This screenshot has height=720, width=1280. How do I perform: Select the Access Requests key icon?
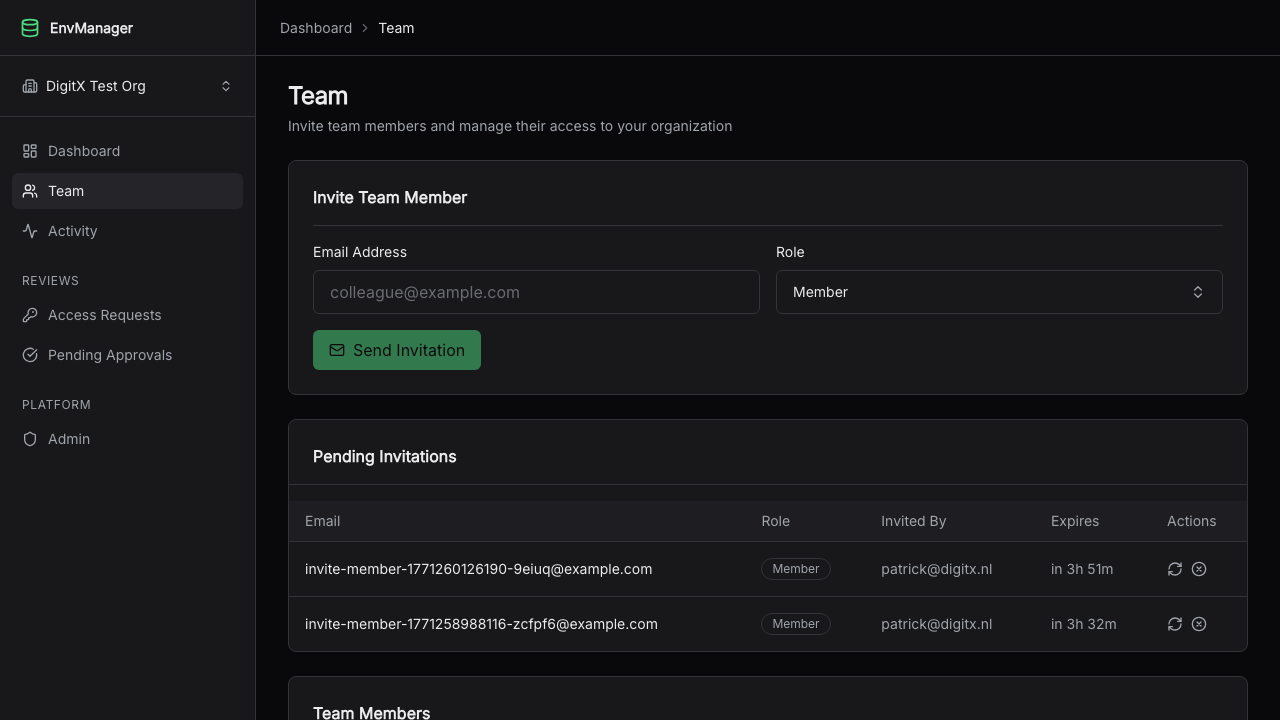pyautogui.click(x=30, y=315)
